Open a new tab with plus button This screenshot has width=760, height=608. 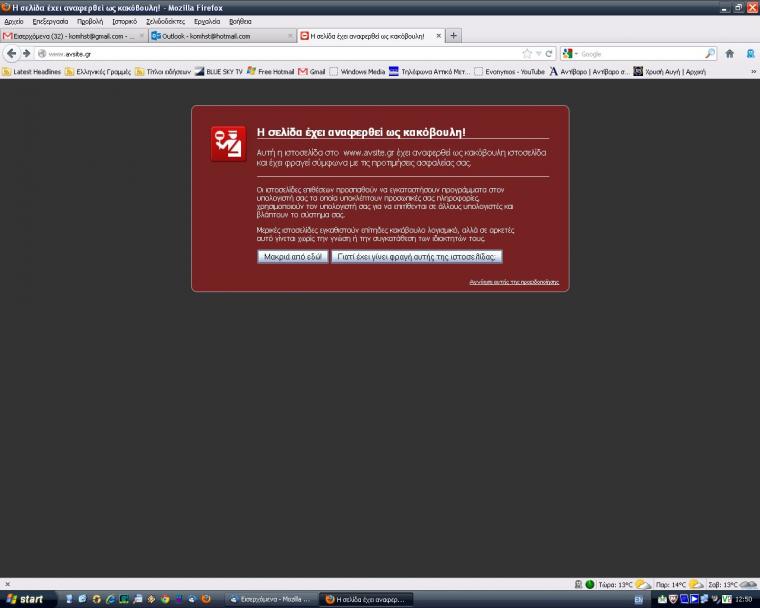click(x=454, y=36)
